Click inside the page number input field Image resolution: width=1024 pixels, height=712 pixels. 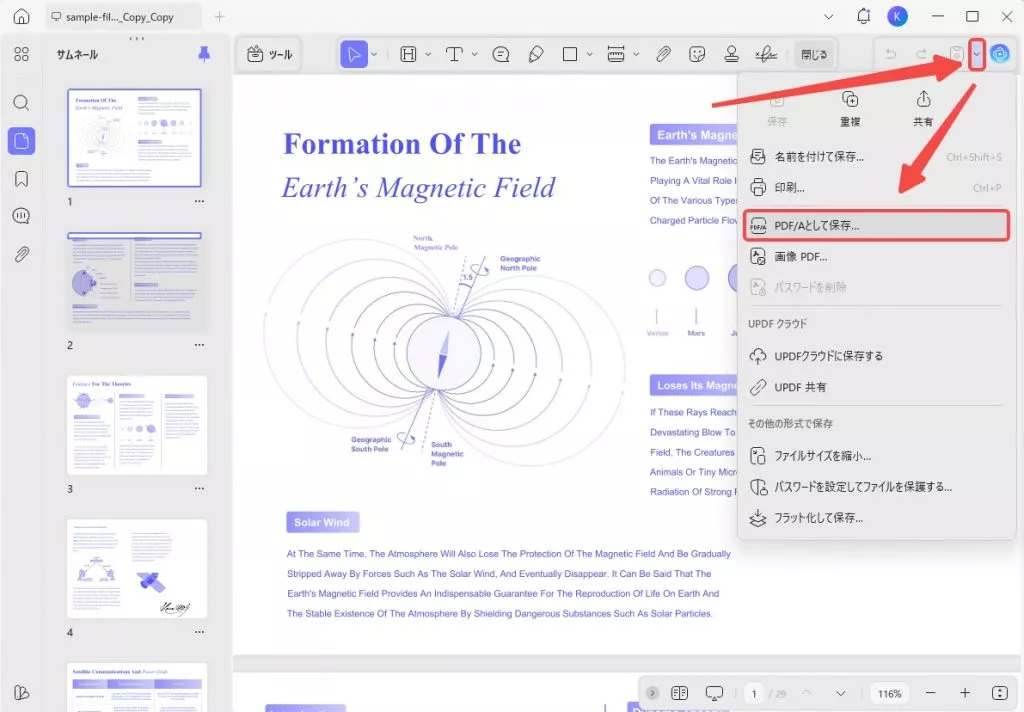754,692
